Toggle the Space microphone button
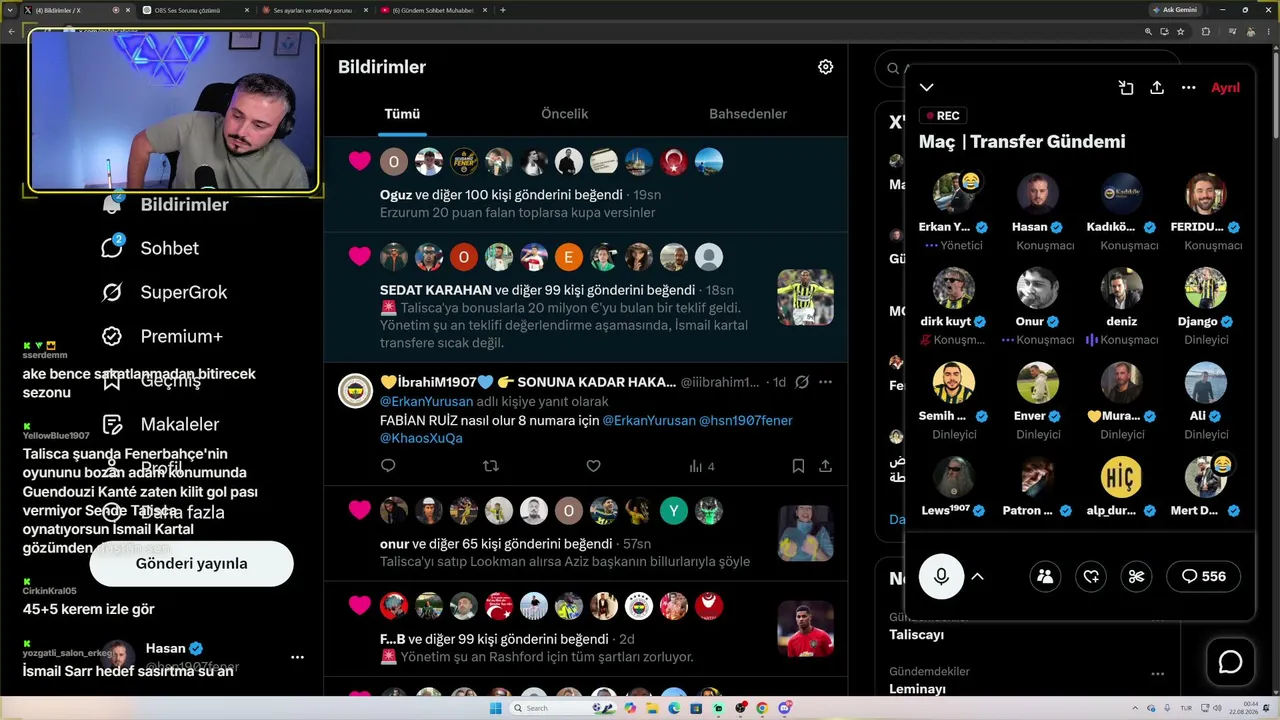Viewport: 1280px width, 720px height. [941, 576]
